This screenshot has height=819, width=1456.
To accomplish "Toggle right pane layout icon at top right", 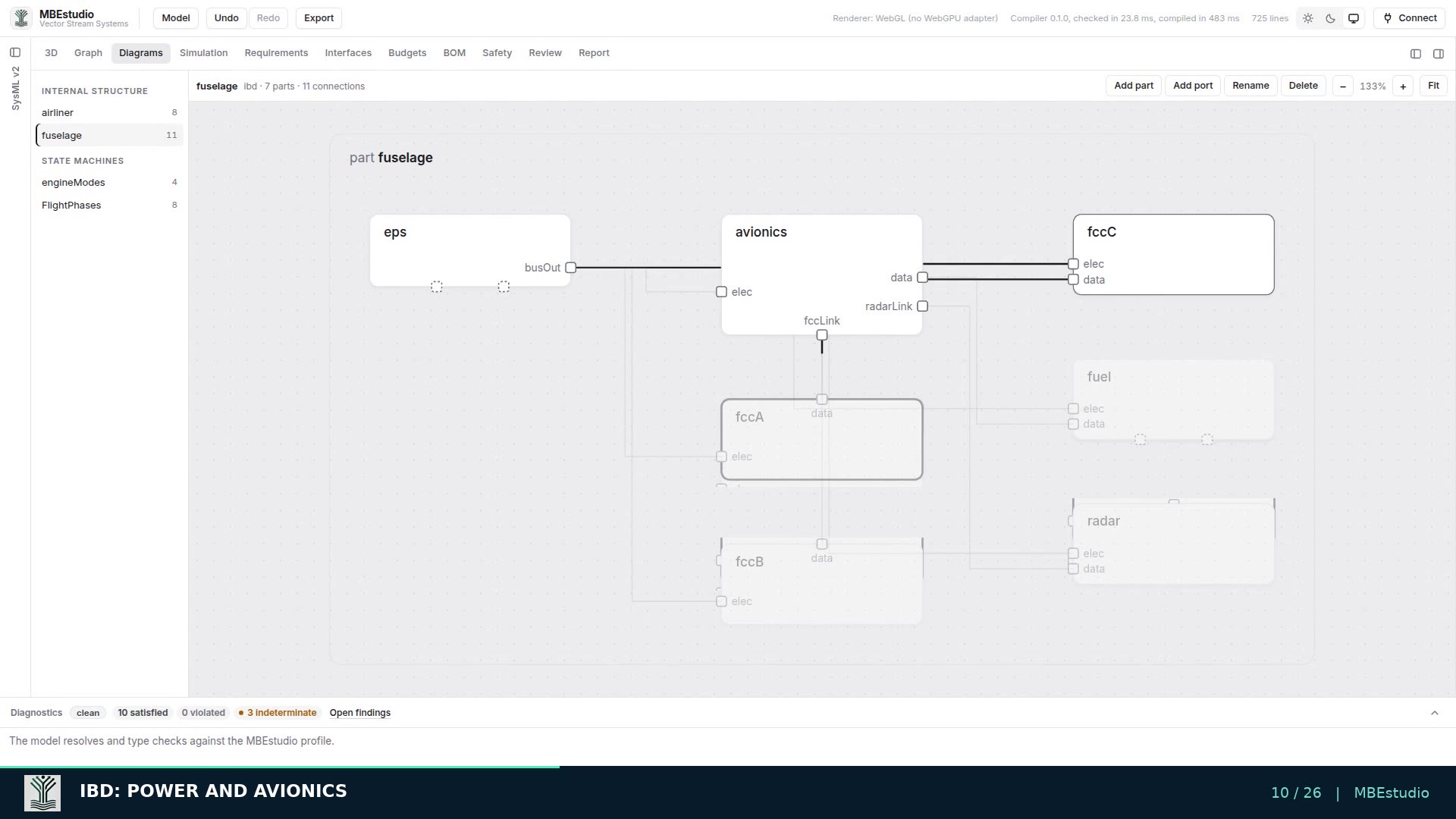I will 1439,54.
